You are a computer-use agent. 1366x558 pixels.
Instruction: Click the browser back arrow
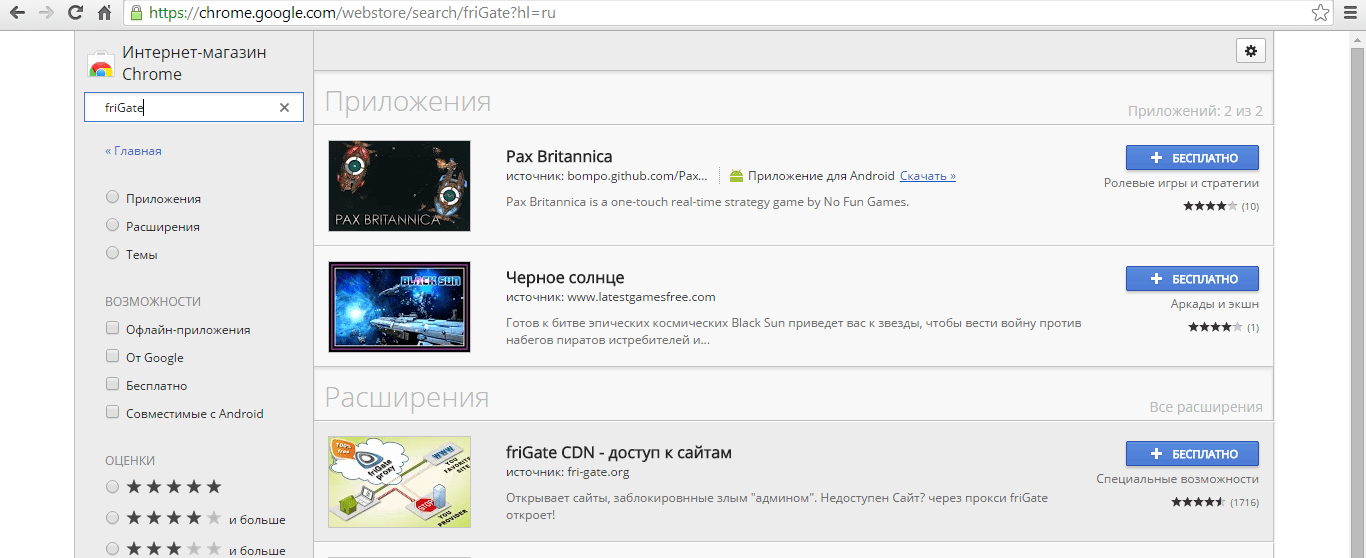[17, 13]
